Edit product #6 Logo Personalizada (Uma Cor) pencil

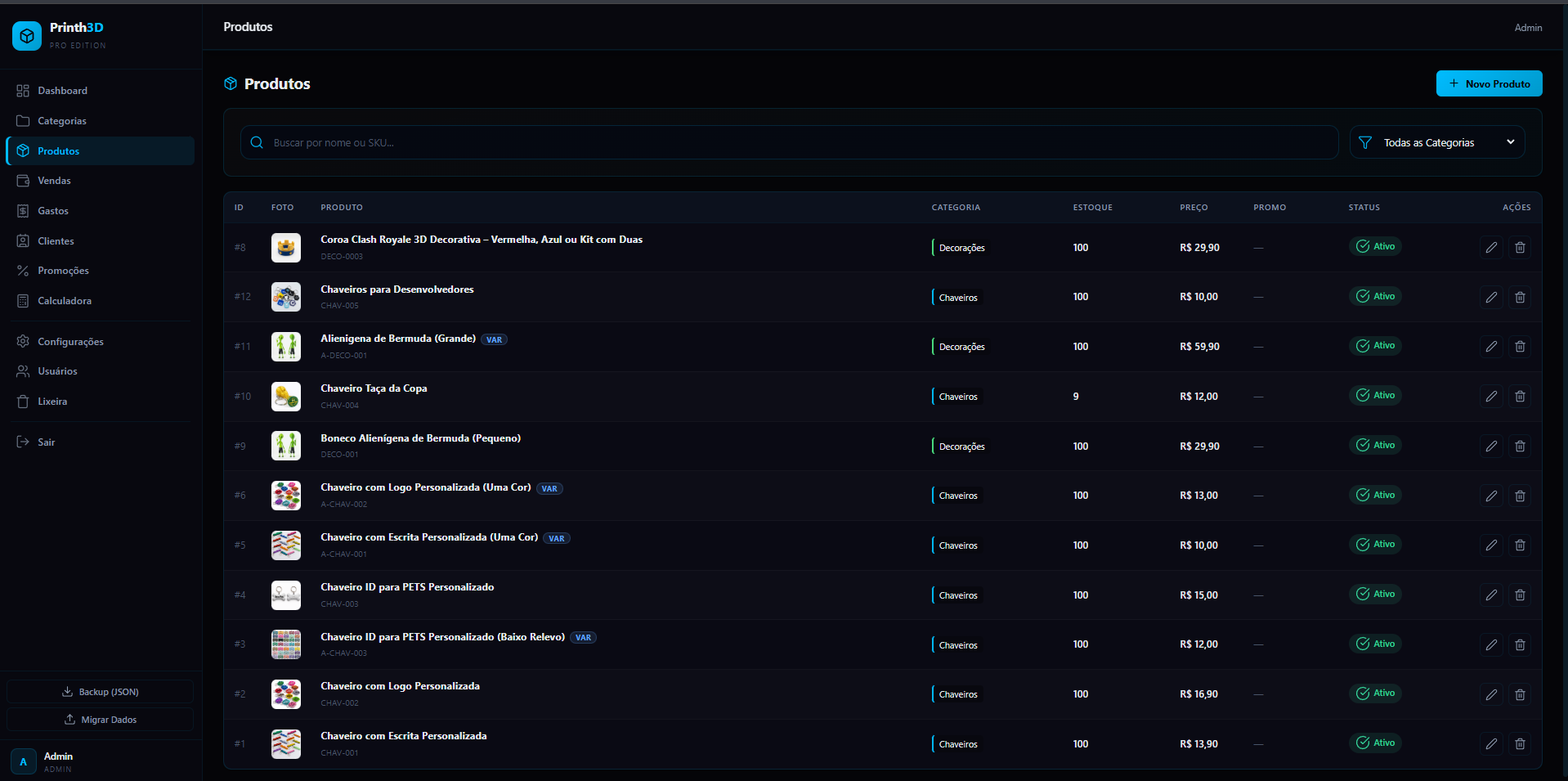tap(1491, 496)
